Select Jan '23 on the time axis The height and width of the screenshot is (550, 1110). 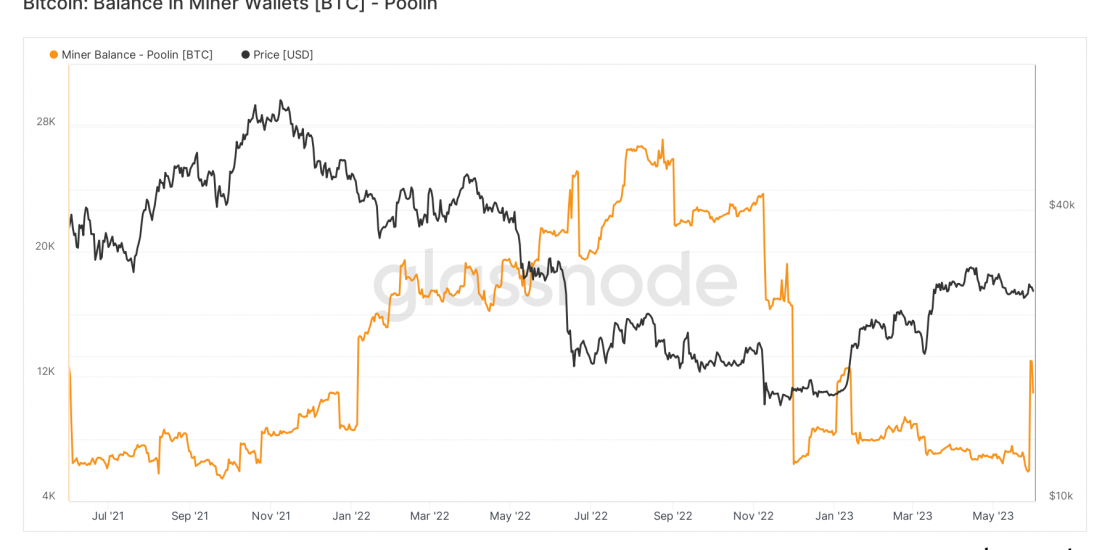point(834,516)
